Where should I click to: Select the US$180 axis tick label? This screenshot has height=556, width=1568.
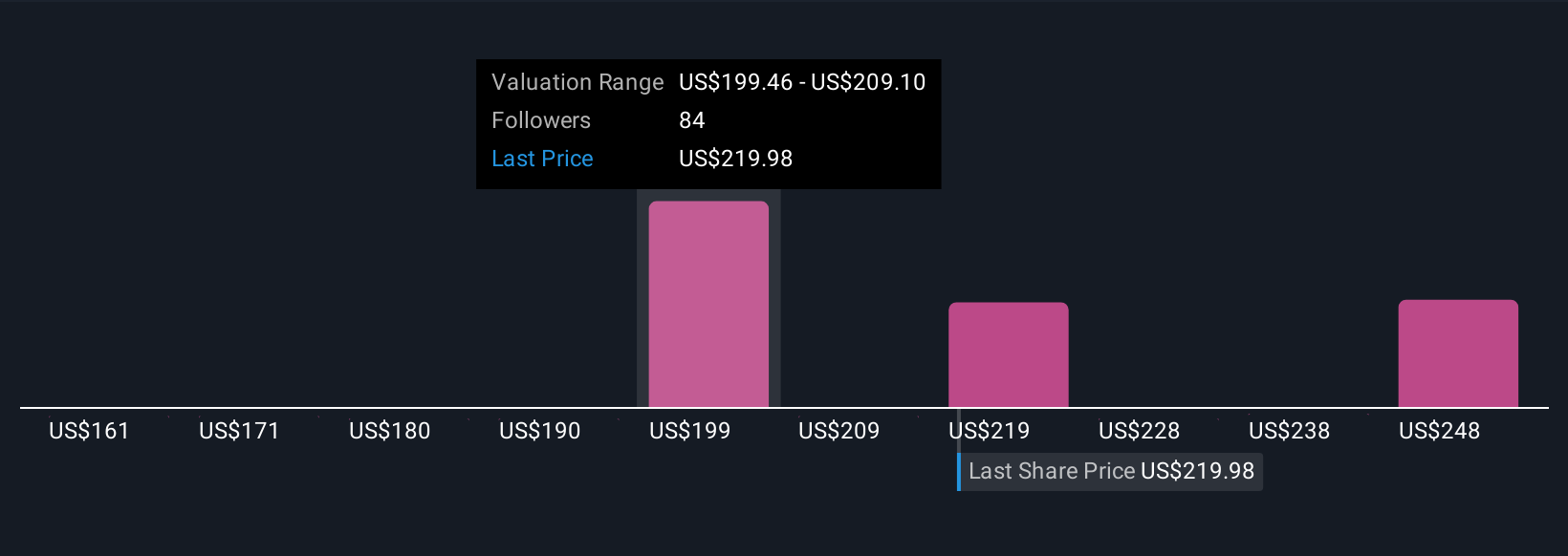click(x=389, y=431)
